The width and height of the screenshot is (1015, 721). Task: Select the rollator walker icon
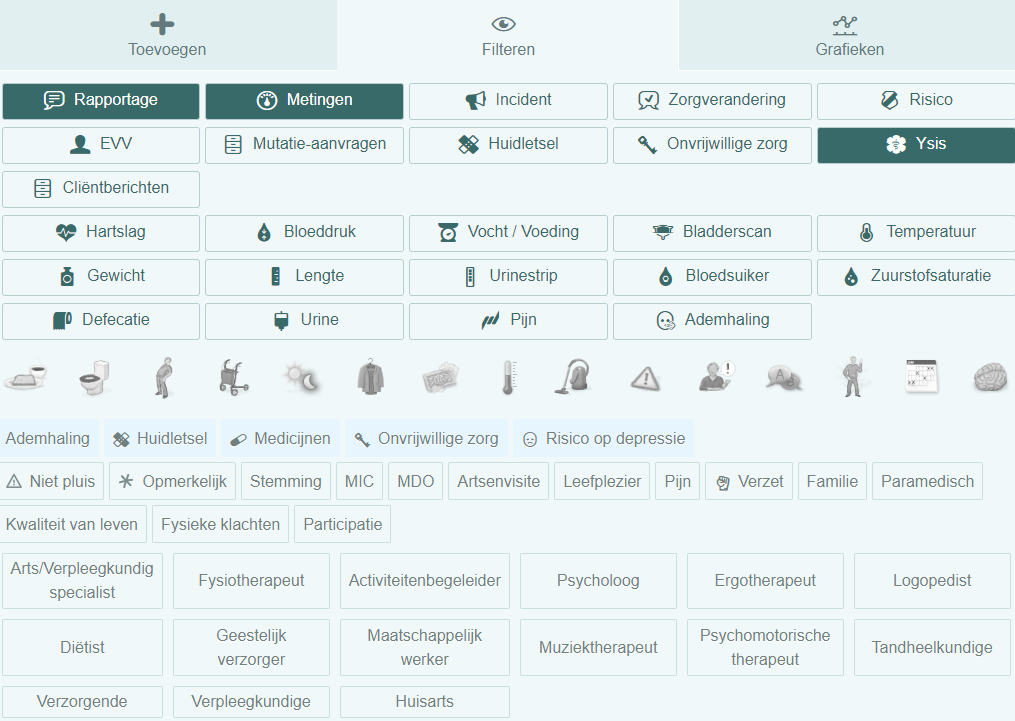click(233, 378)
